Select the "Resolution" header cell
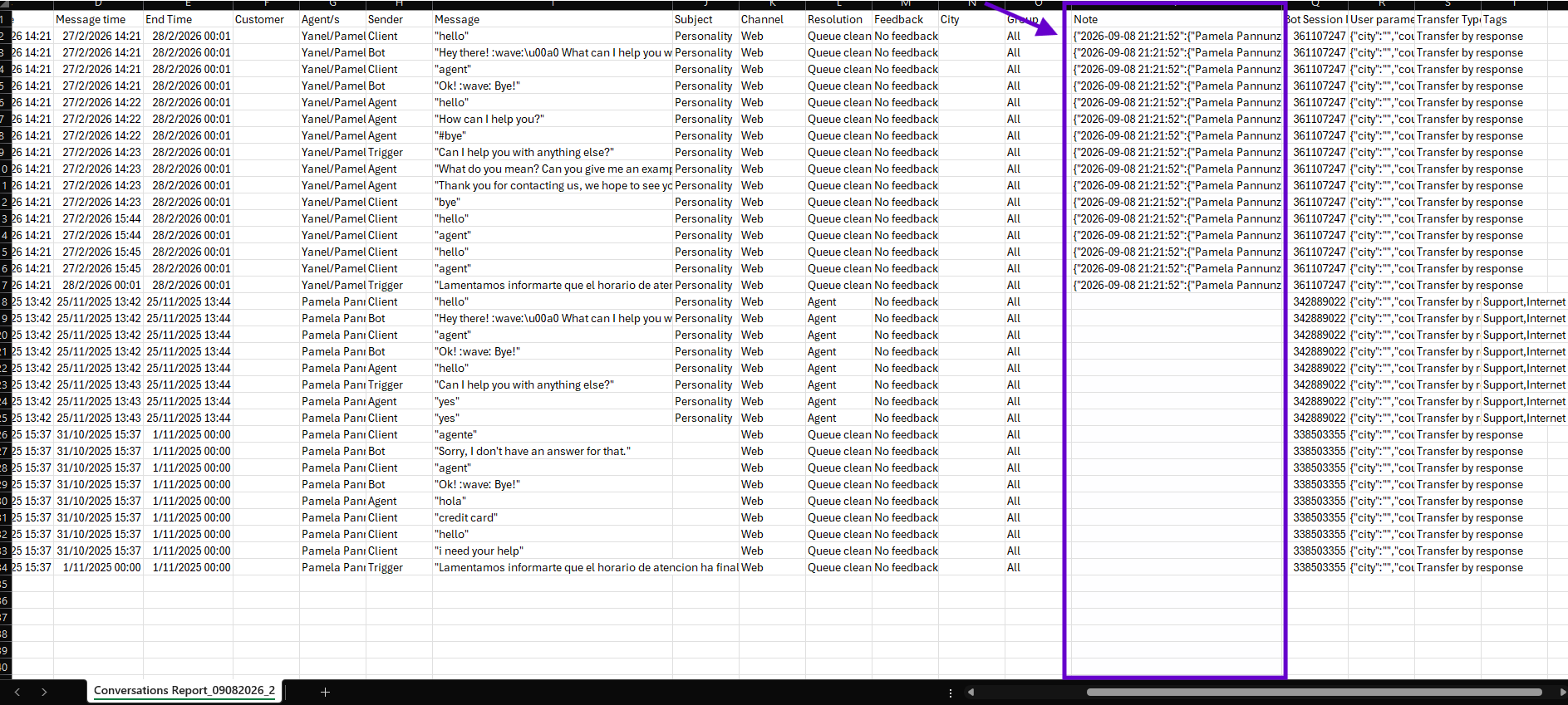Screen dimensions: 1568x705 (838, 19)
